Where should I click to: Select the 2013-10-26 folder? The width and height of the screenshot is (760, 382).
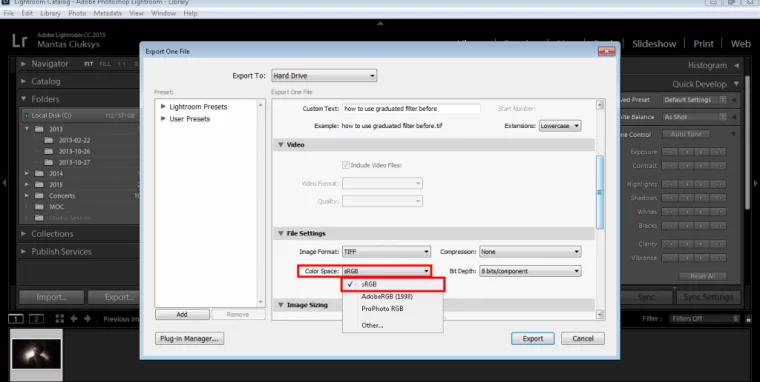click(x=74, y=151)
